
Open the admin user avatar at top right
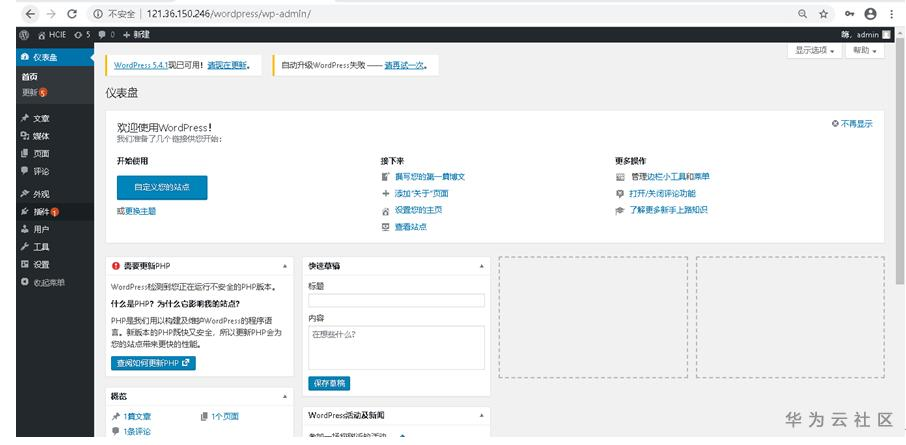[x=886, y=35]
